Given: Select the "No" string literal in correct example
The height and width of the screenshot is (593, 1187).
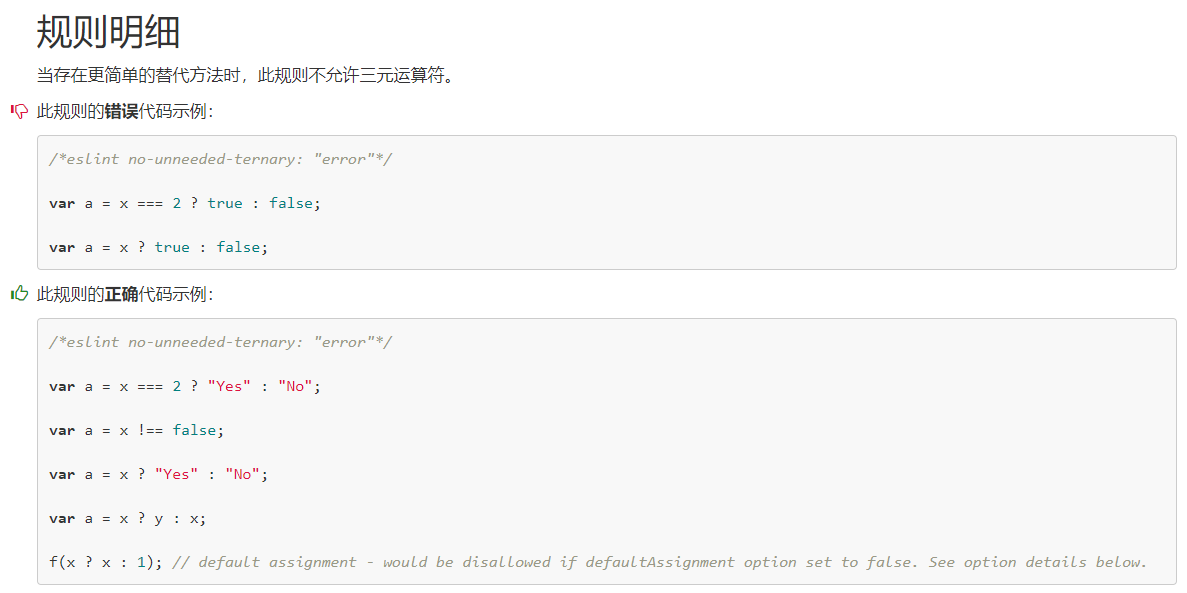Looking at the screenshot, I should coord(299,385).
